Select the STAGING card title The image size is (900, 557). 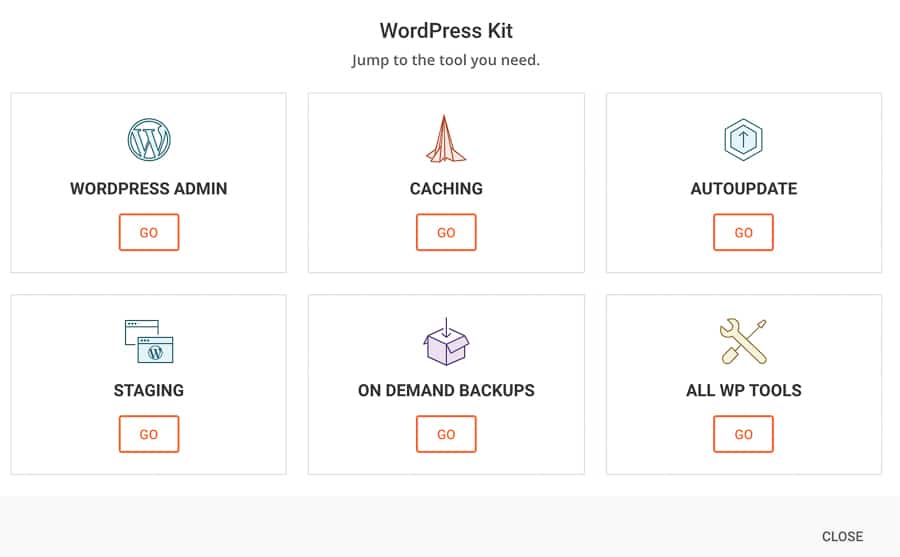tap(148, 390)
